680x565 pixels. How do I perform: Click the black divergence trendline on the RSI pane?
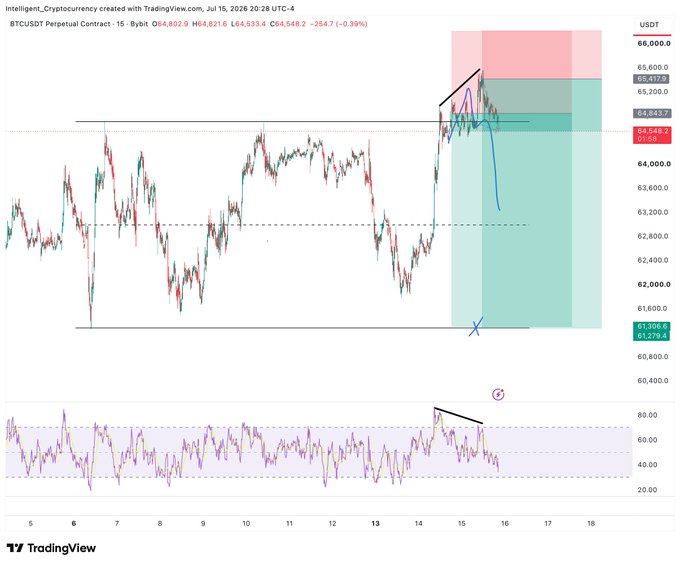458,415
